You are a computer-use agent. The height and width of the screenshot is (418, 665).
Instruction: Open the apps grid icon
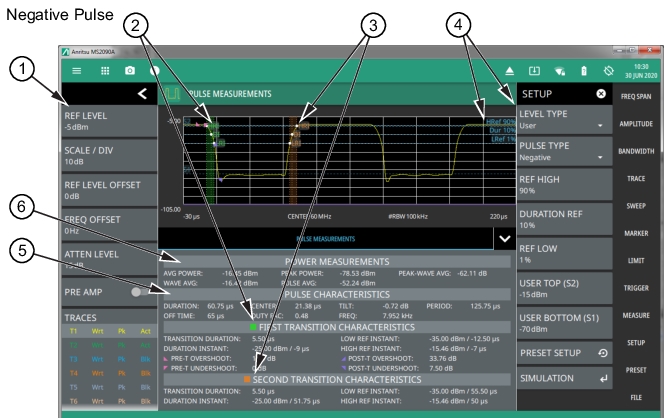[105, 71]
